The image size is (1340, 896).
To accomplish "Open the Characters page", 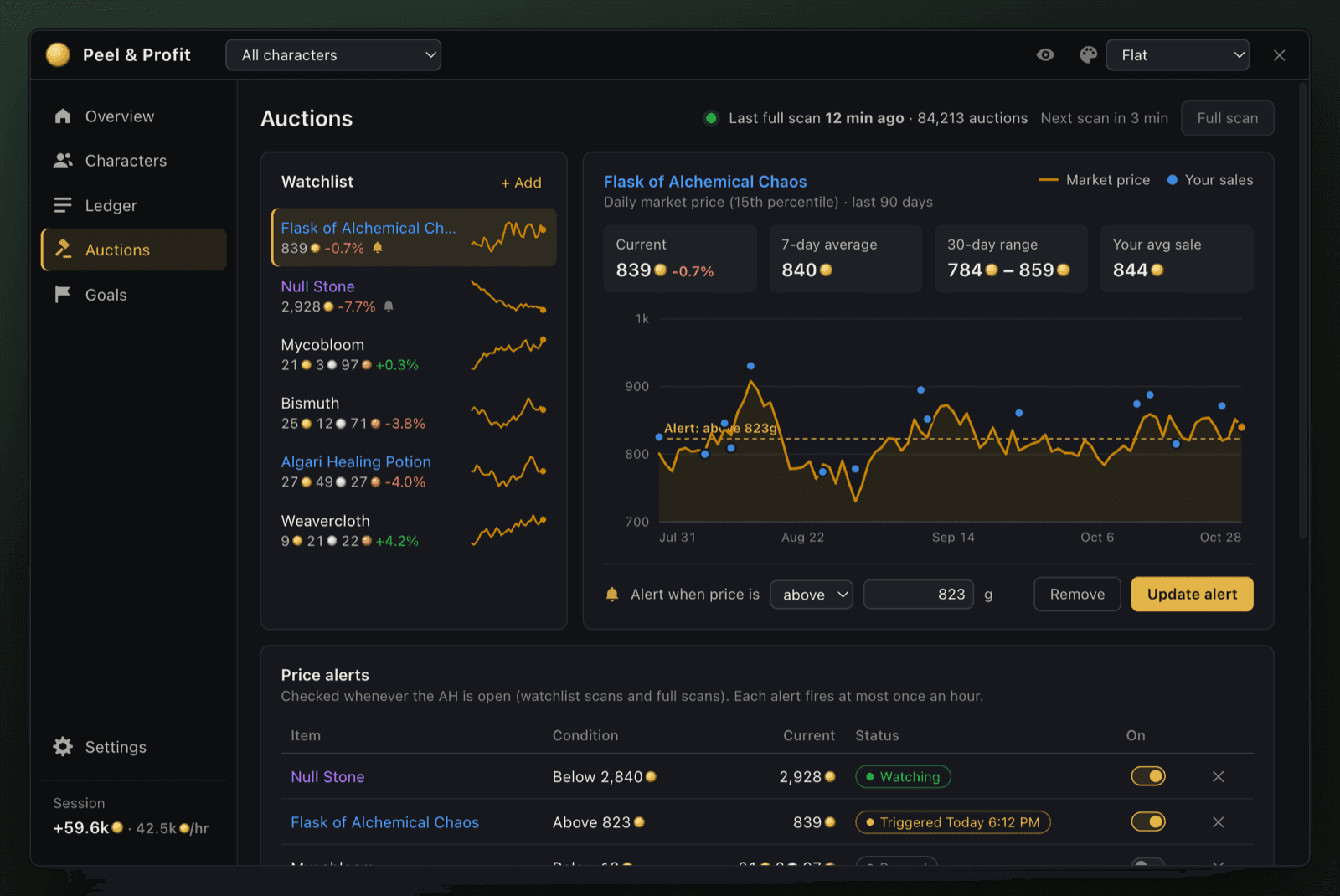I will click(134, 161).
